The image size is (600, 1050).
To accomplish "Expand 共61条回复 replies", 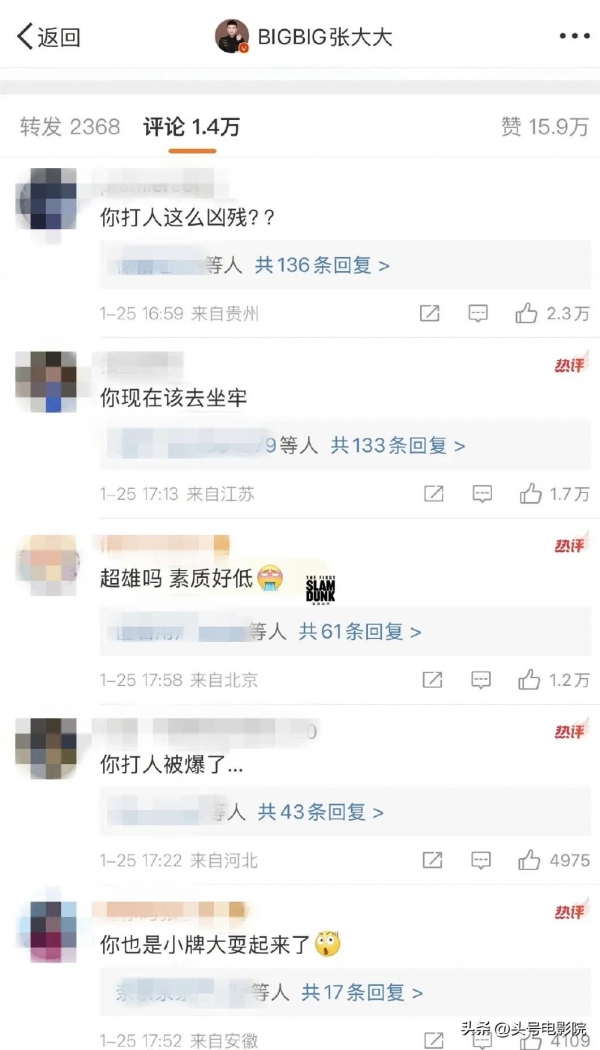I will click(360, 631).
